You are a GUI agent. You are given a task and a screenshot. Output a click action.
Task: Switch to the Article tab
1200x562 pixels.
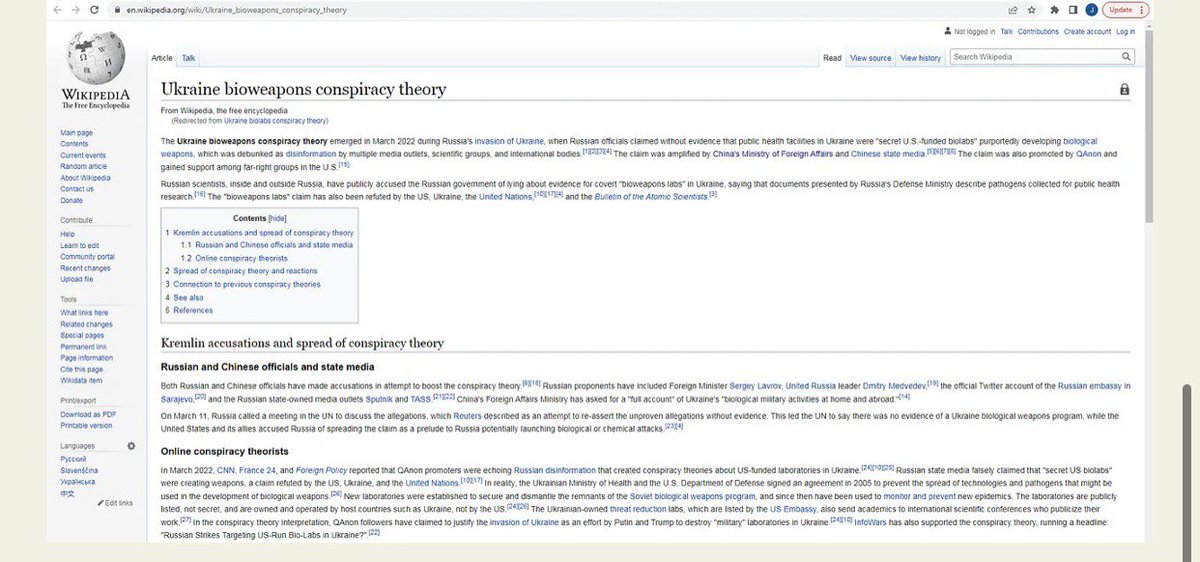[x=162, y=59]
